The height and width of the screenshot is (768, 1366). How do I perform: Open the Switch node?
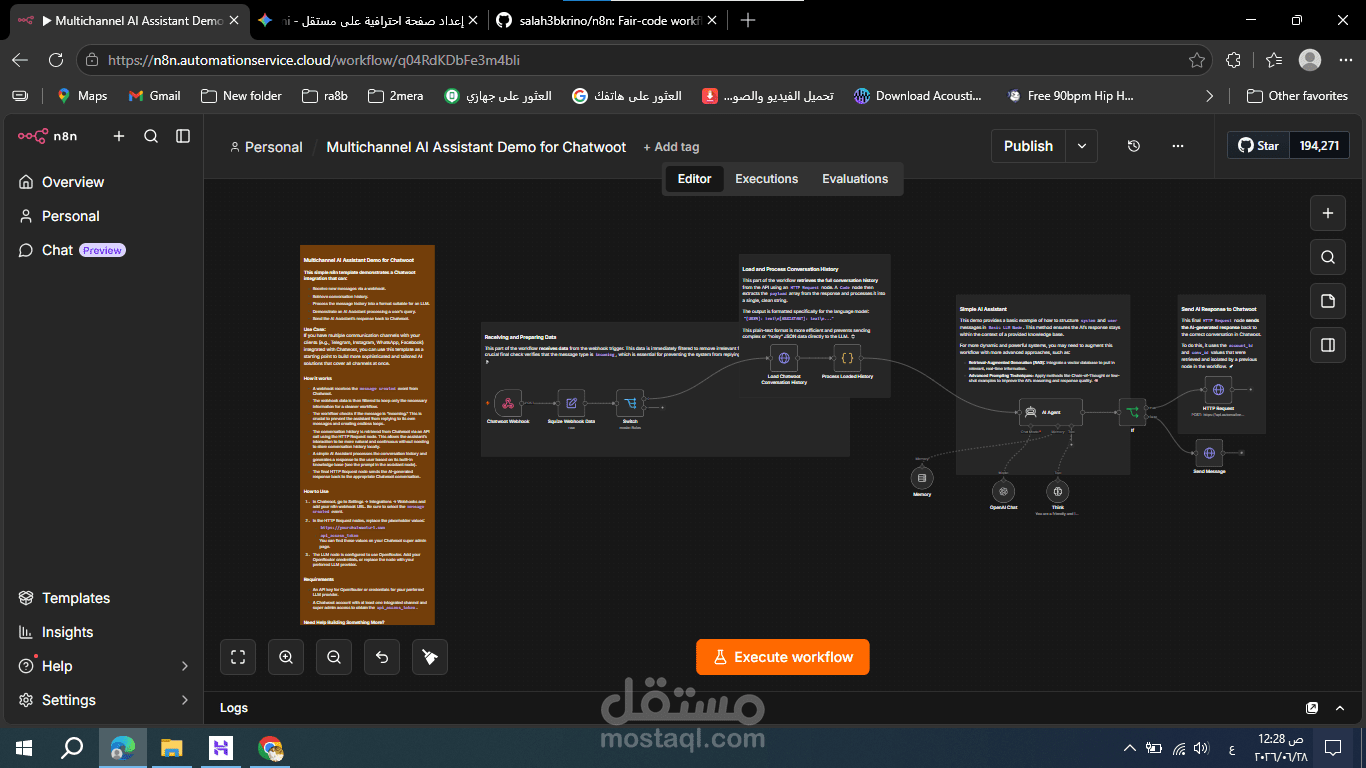[630, 403]
